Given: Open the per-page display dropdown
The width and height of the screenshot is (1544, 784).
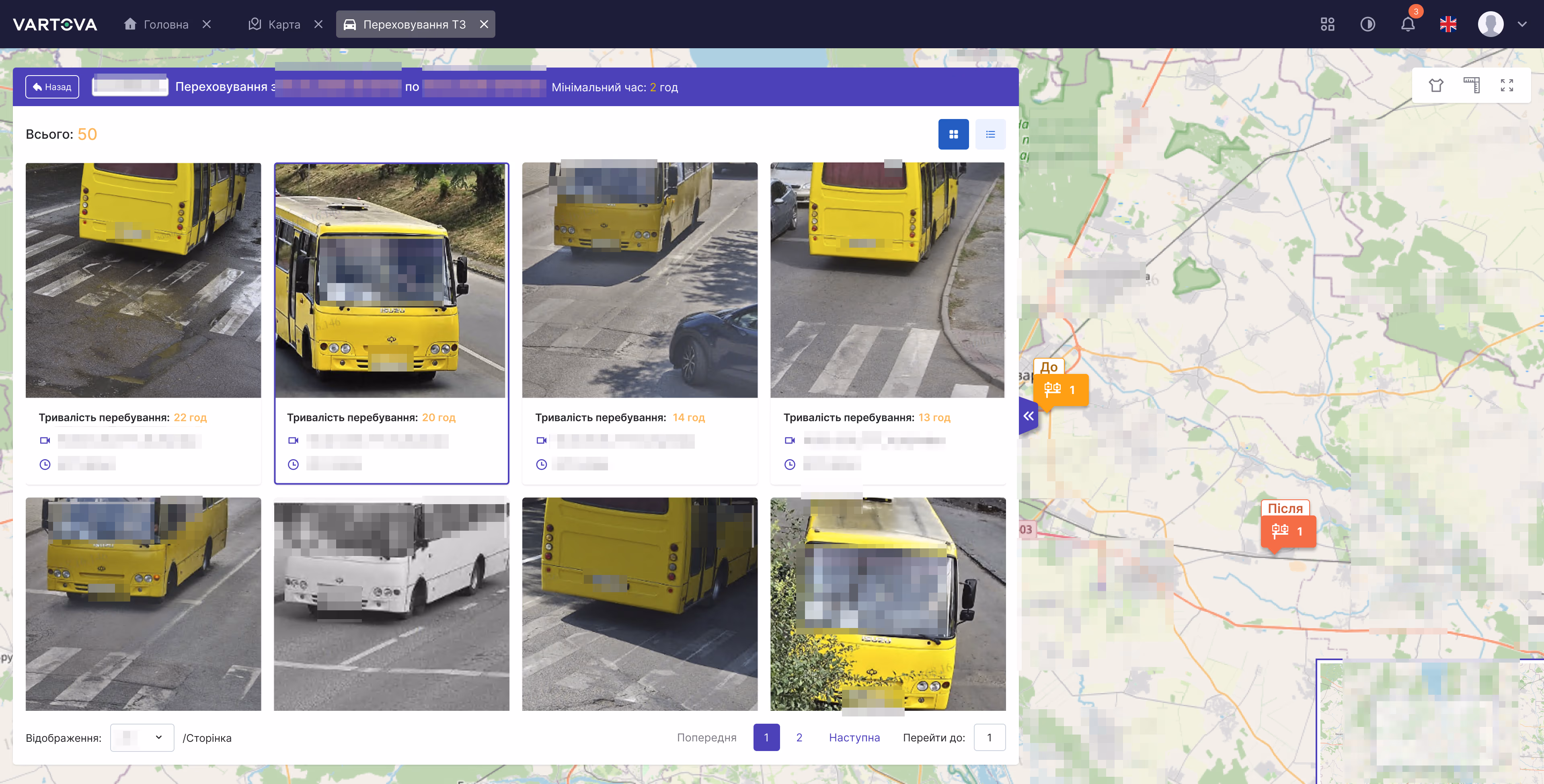Looking at the screenshot, I should pyautogui.click(x=142, y=737).
